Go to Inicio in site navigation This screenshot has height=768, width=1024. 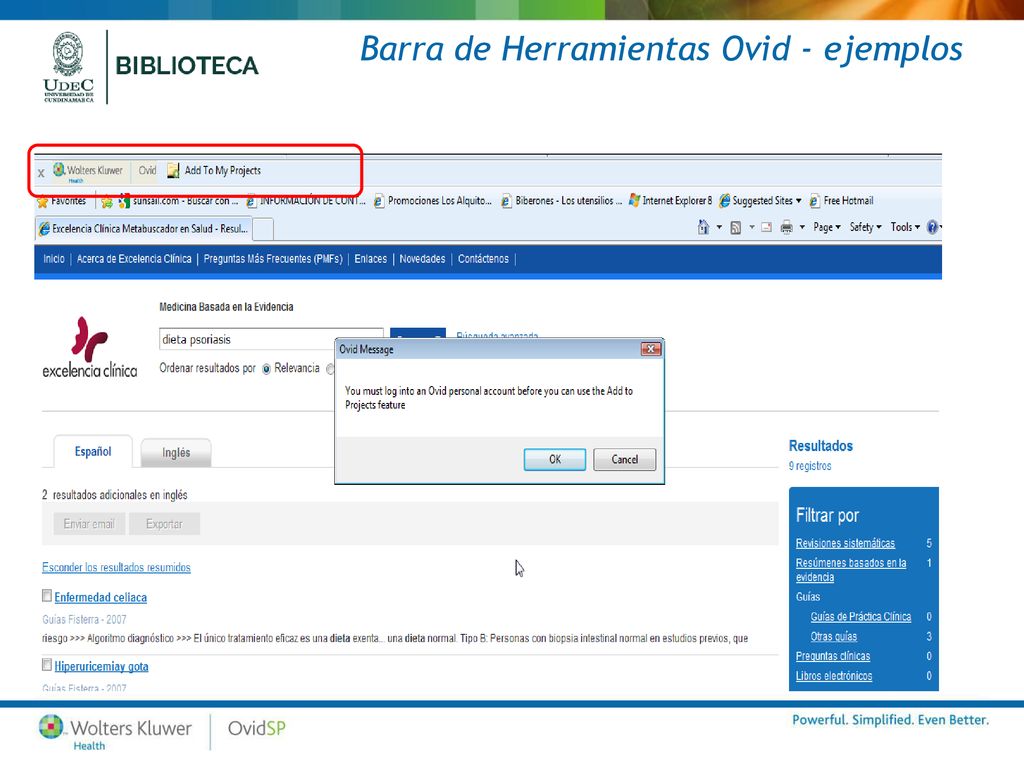pyautogui.click(x=54, y=259)
